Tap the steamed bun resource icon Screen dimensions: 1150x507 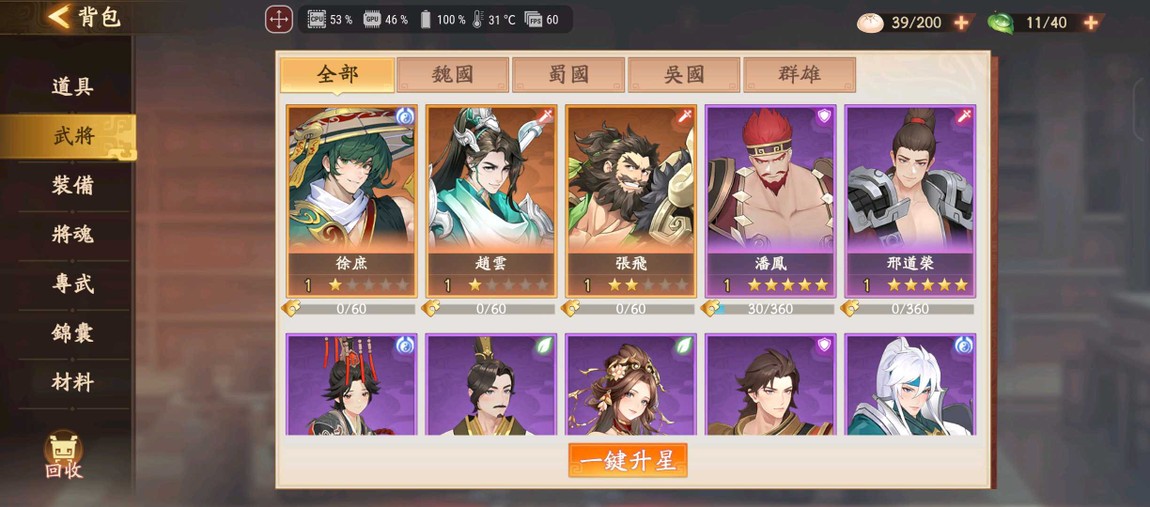[x=870, y=23]
